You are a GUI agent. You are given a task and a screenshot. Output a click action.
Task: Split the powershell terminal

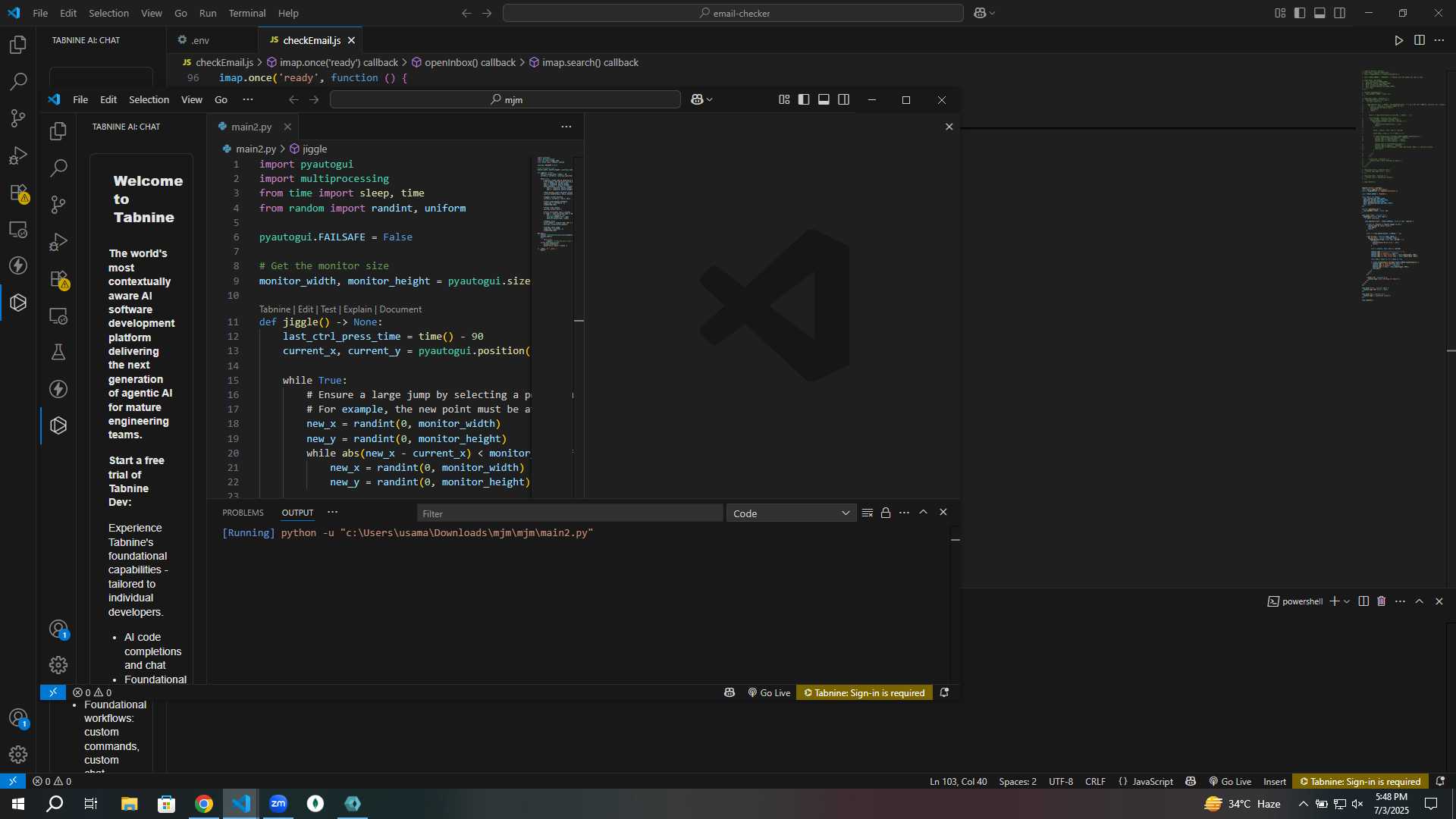1363,601
